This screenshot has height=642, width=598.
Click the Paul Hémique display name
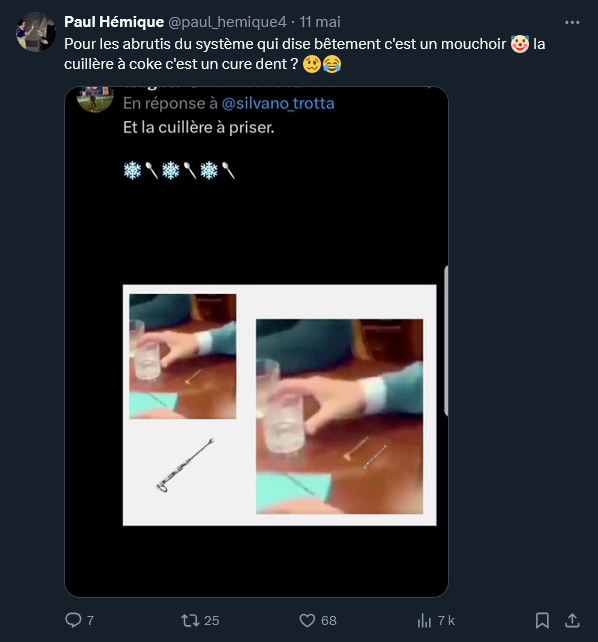click(114, 22)
